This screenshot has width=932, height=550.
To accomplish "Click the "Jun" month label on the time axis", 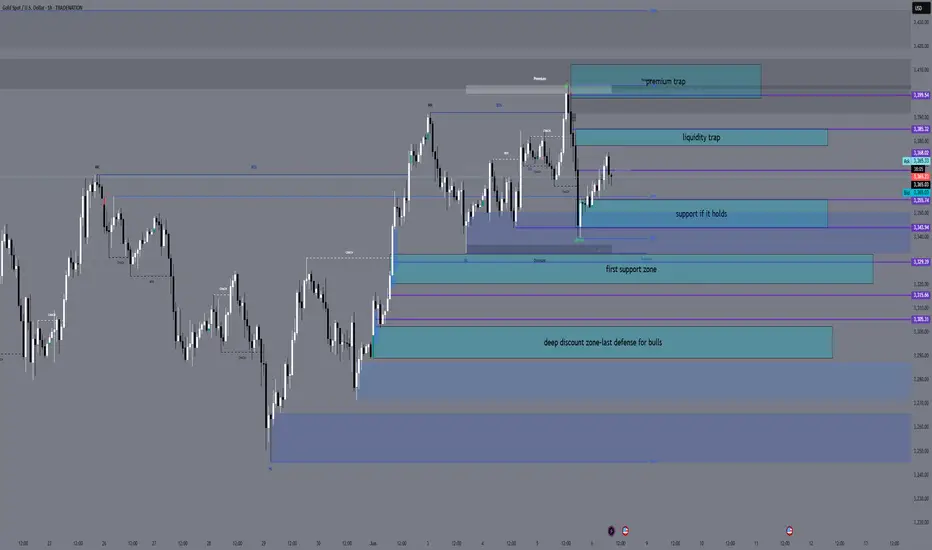I will tap(373, 543).
